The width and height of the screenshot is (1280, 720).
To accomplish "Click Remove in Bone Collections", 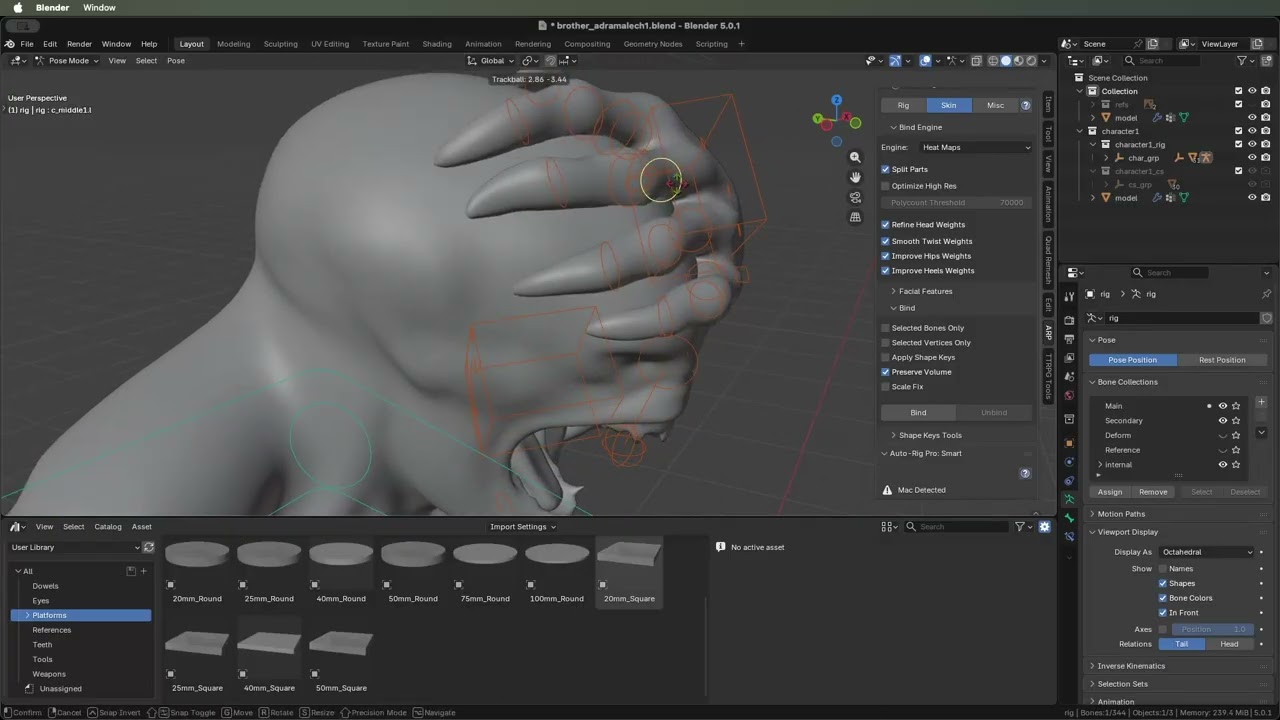I will coord(1153,492).
